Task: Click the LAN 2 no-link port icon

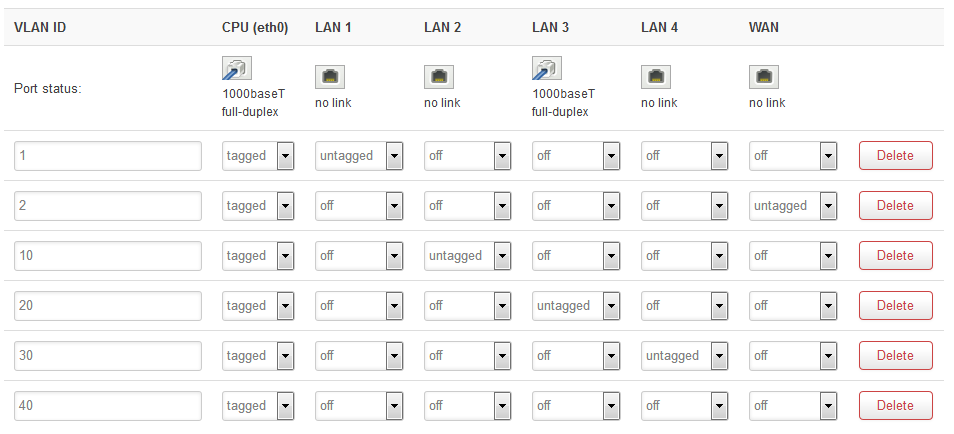Action: pyautogui.click(x=439, y=77)
